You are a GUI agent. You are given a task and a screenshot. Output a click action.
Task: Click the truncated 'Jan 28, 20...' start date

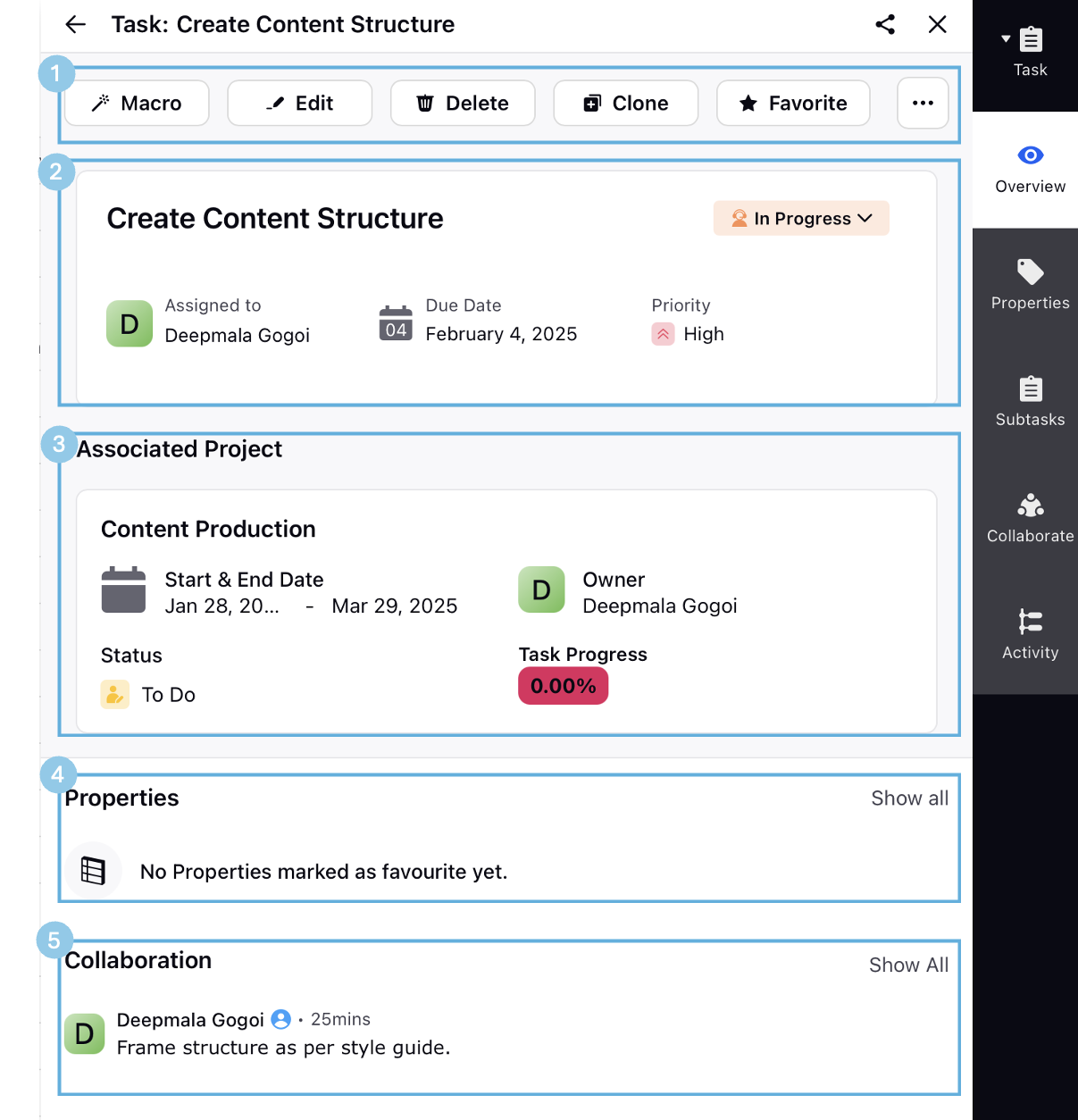pyautogui.click(x=222, y=606)
